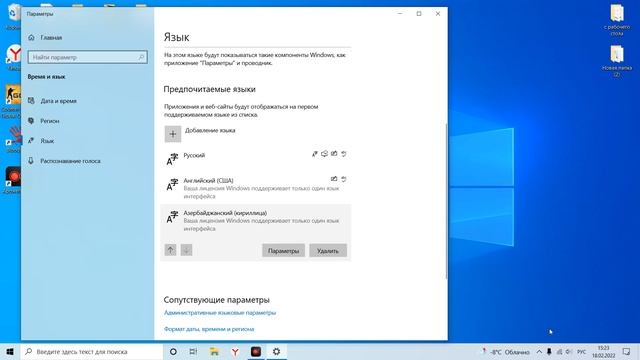Click the home icon next to Главная
The height and width of the screenshot is (360, 640).
(31, 38)
